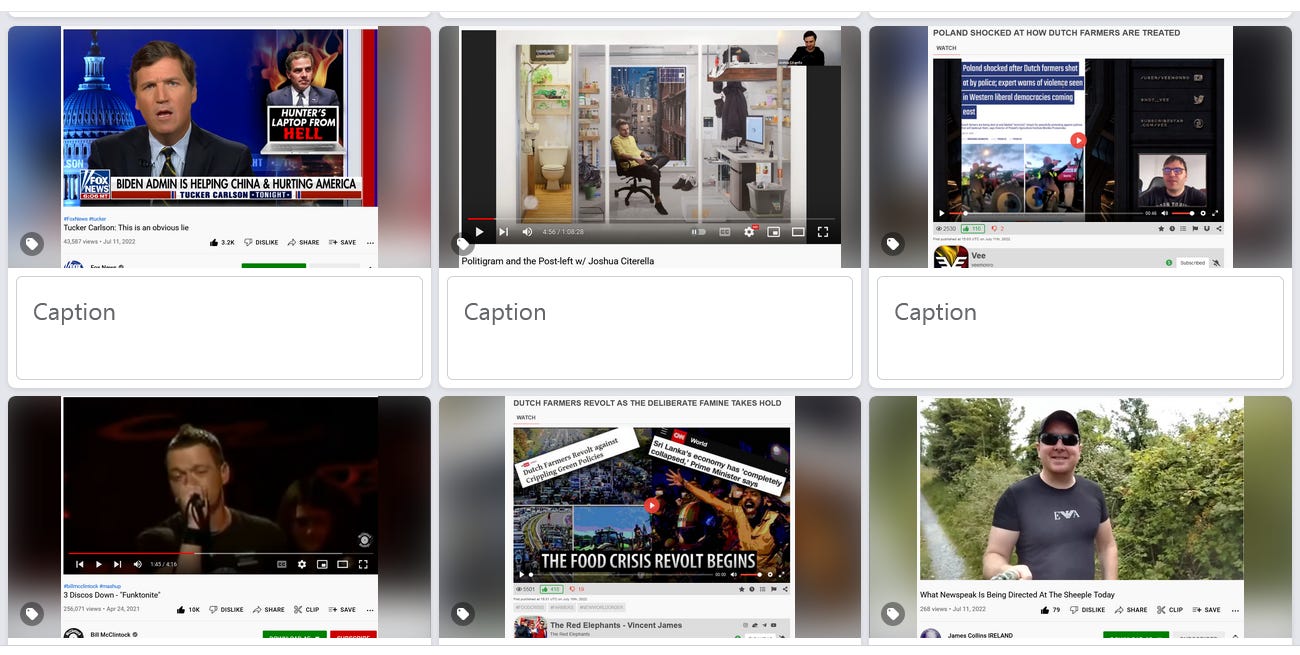Screen dimensions: 1300x655
Task: Click the Subscribed button beside Vee channel
Action: [x=1192, y=263]
